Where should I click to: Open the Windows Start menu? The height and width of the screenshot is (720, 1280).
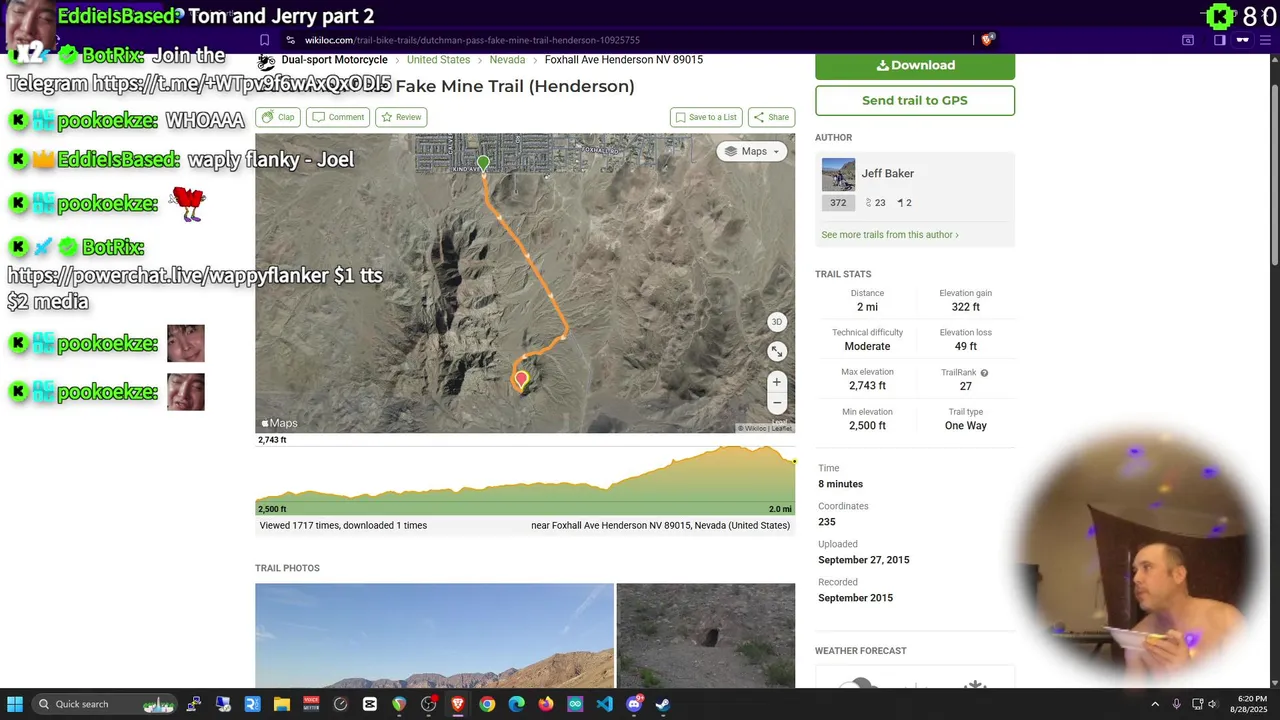[x=15, y=704]
